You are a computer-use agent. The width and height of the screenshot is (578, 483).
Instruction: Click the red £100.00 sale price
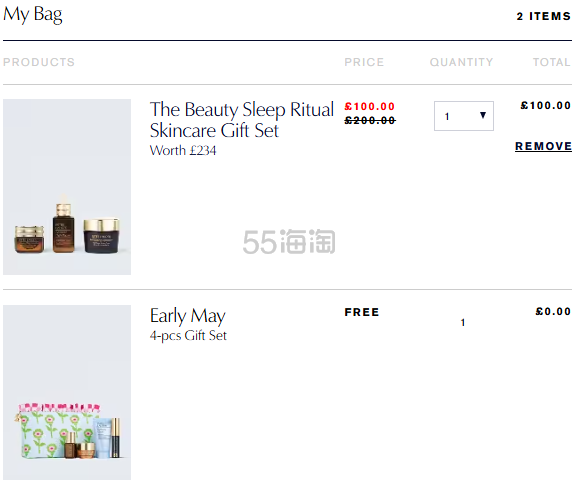(x=370, y=107)
